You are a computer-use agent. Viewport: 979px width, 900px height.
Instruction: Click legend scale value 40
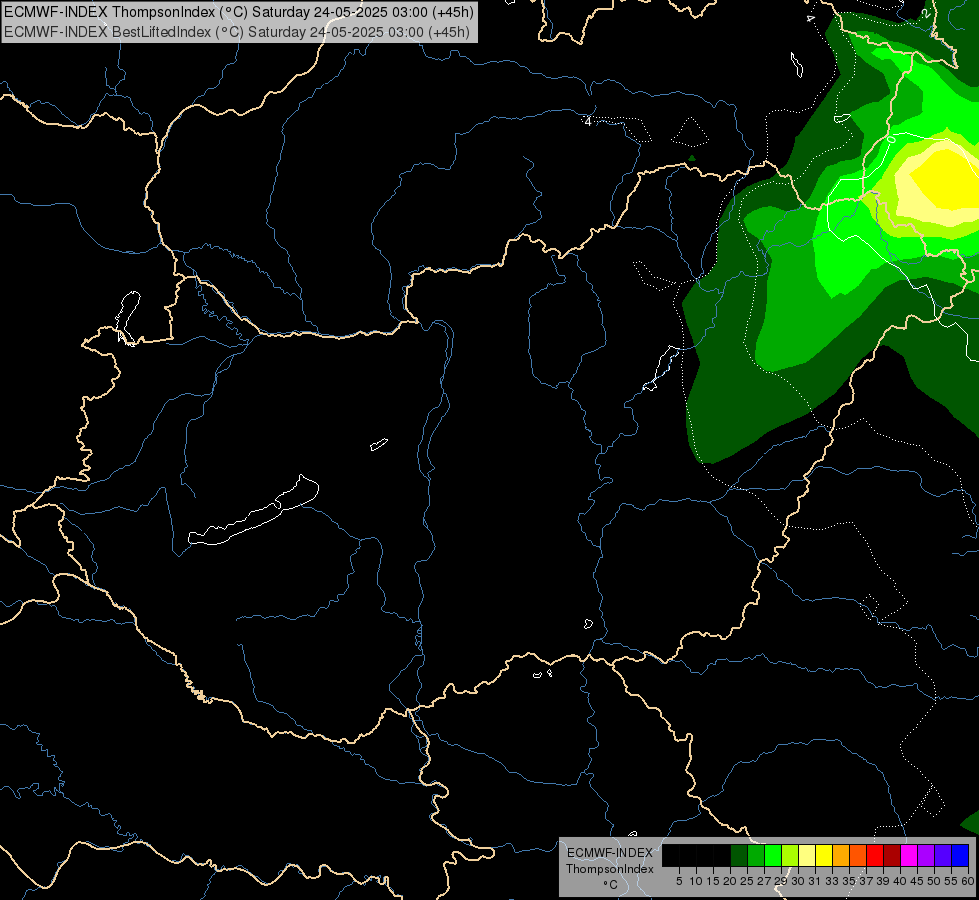(900, 881)
